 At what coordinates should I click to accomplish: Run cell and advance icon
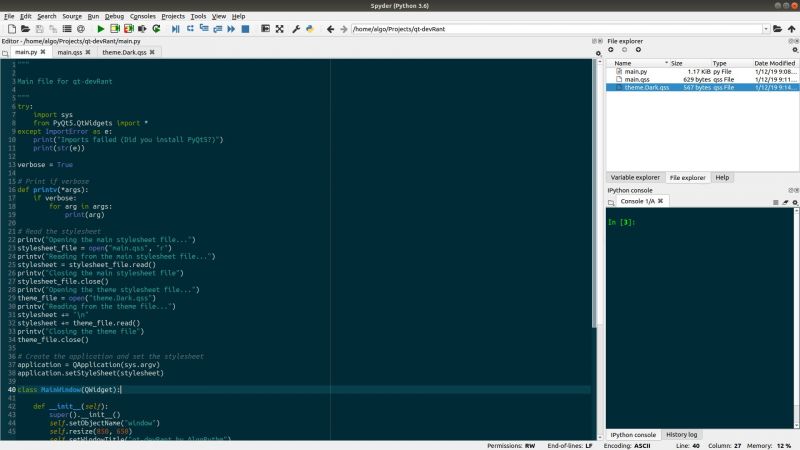129,29
